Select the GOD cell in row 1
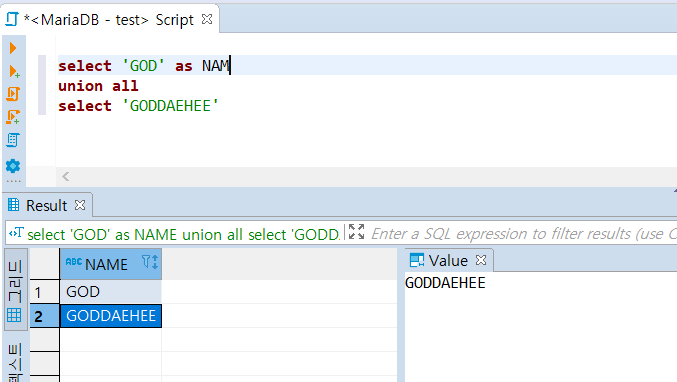This screenshot has width=677, height=382. pyautogui.click(x=111, y=292)
